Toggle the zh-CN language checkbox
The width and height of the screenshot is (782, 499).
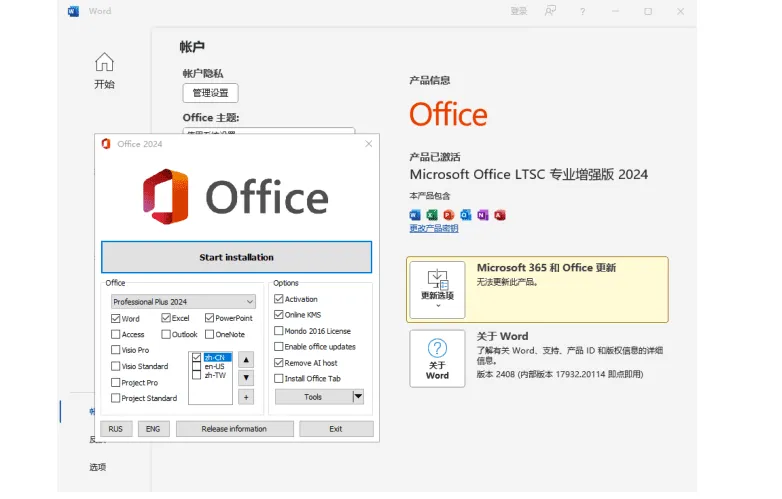tap(196, 357)
